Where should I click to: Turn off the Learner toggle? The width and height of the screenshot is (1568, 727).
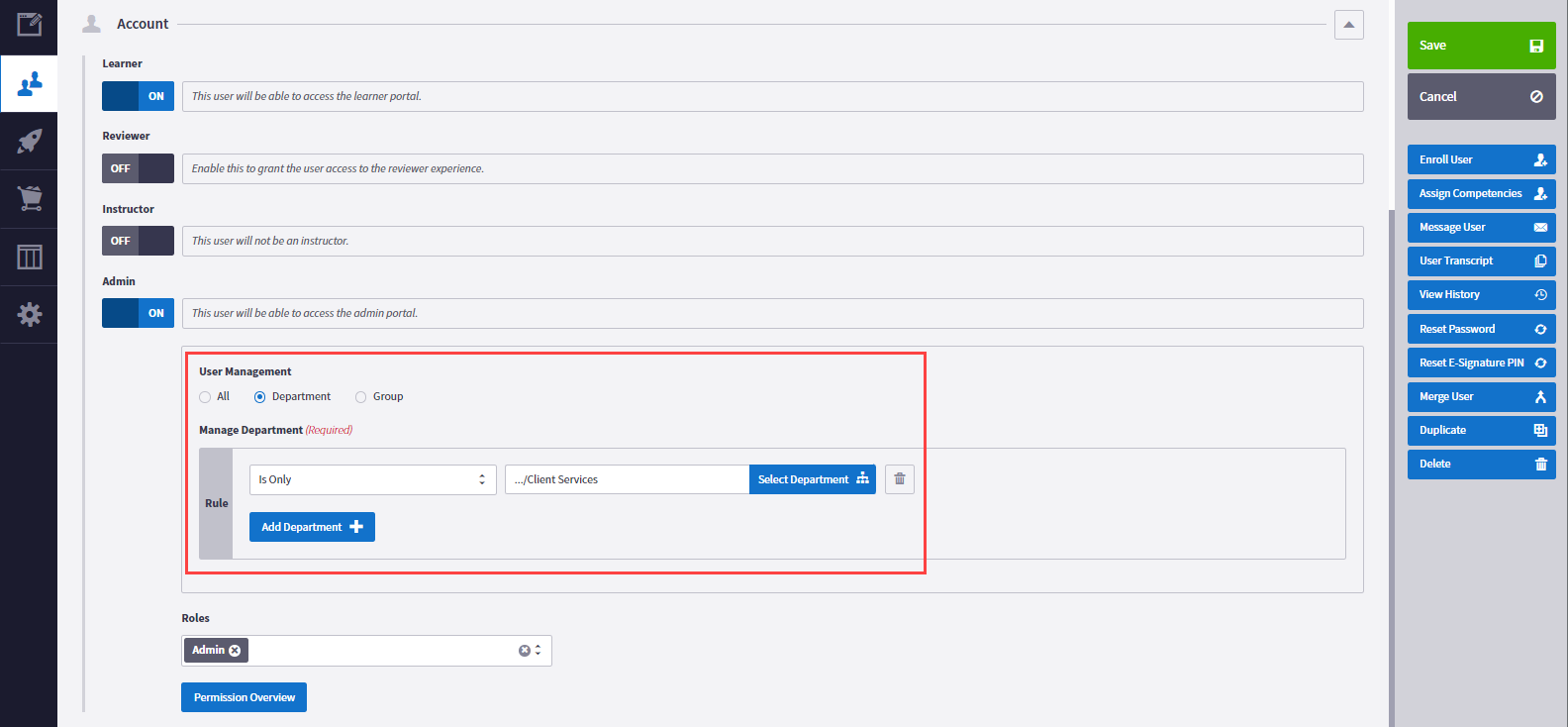(x=138, y=96)
